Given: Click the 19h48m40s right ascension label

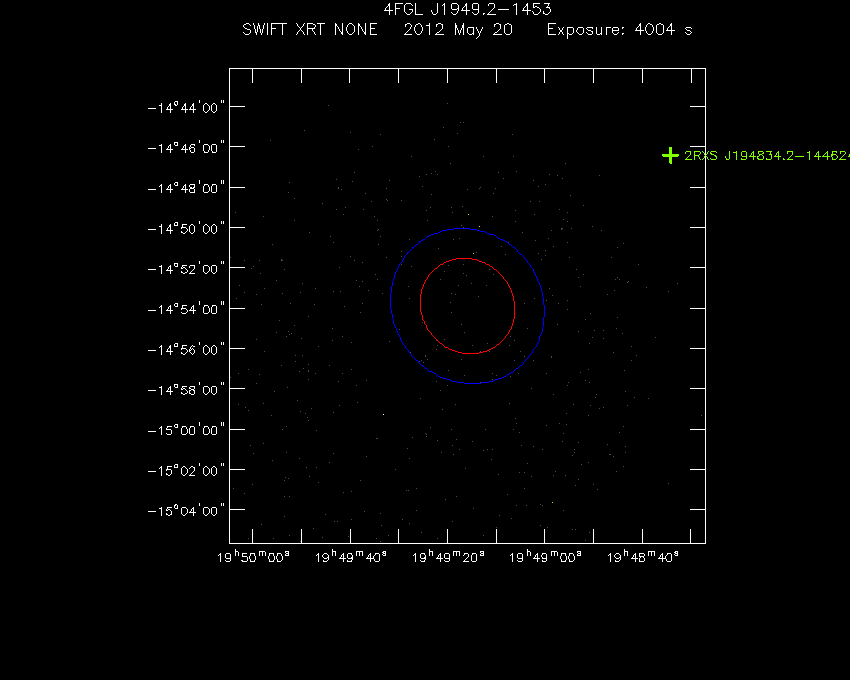Looking at the screenshot, I should [642, 557].
